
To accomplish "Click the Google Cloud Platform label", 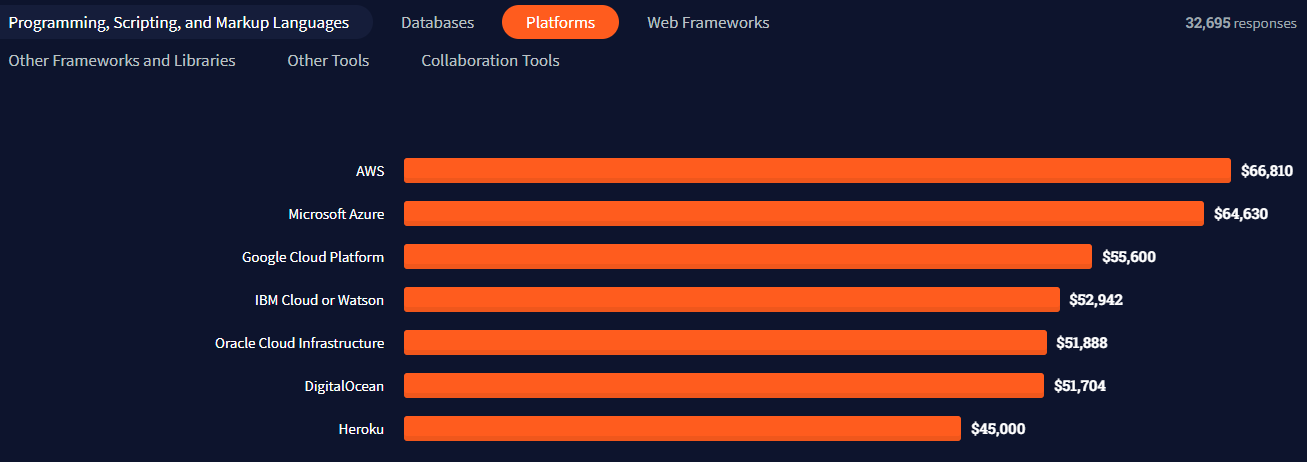I will [313, 257].
